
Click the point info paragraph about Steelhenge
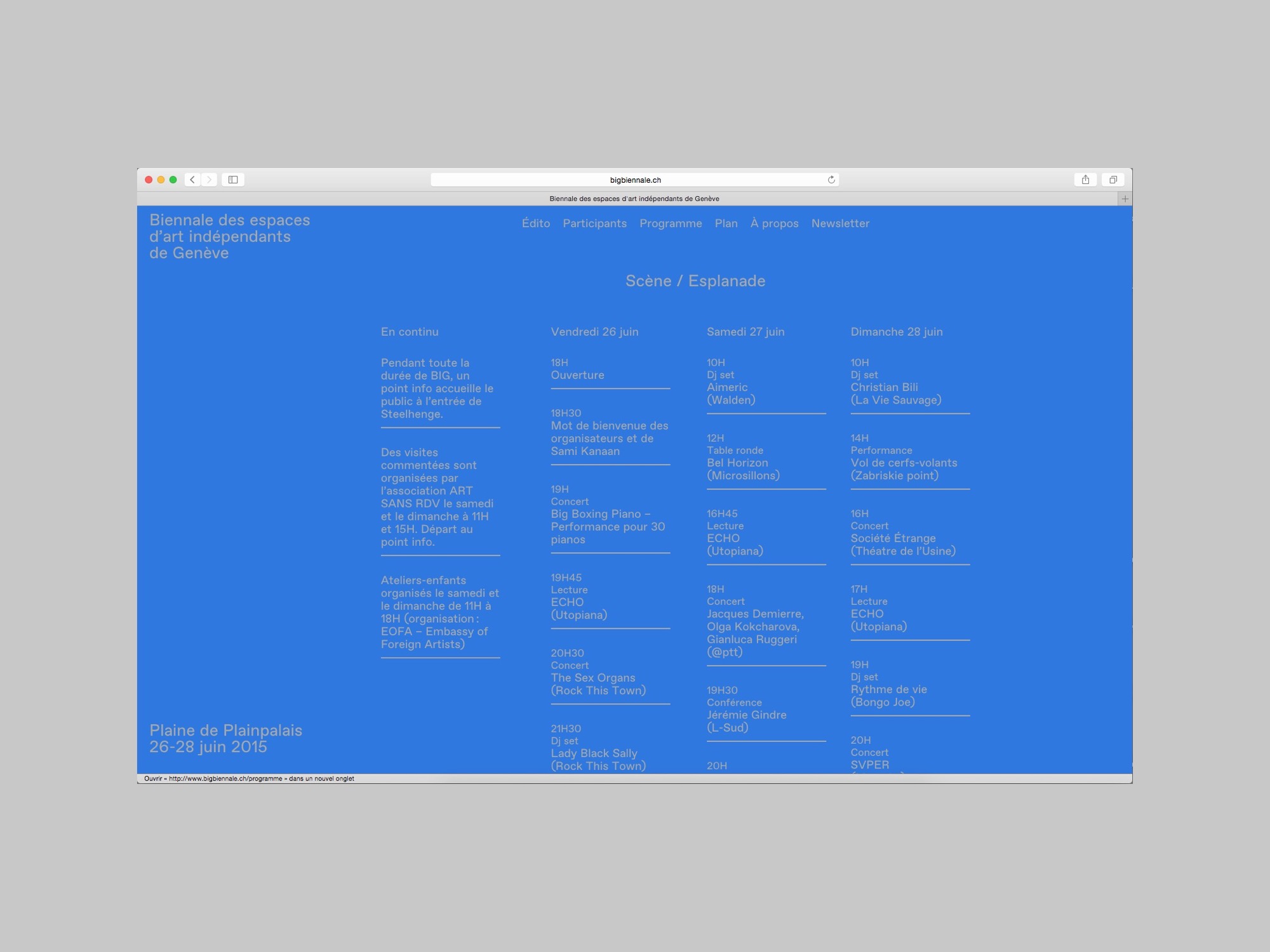(x=437, y=388)
